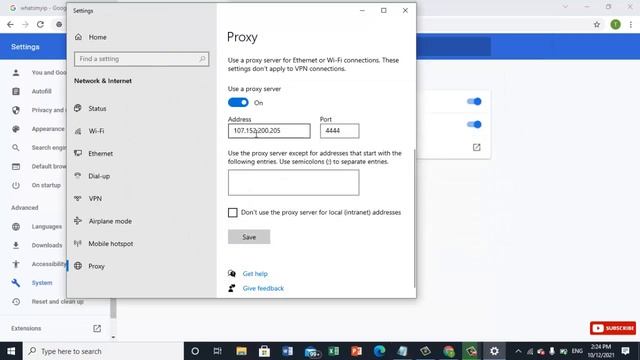
Task: Open Downloads in Chrome settings
Action: point(47,245)
